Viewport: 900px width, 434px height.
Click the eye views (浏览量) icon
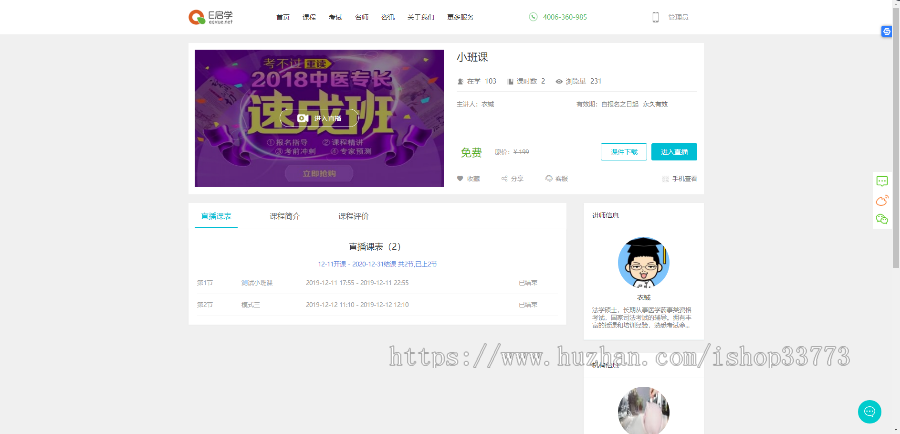[559, 82]
